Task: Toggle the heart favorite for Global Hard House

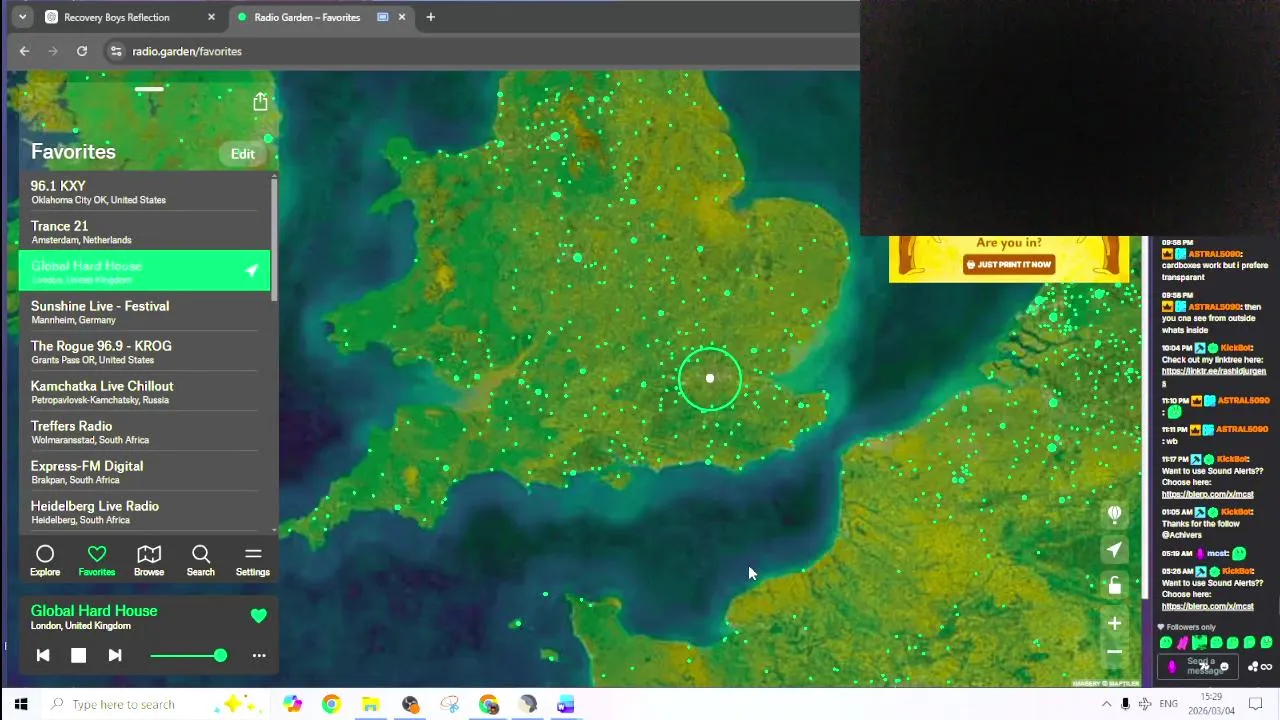Action: (x=259, y=616)
